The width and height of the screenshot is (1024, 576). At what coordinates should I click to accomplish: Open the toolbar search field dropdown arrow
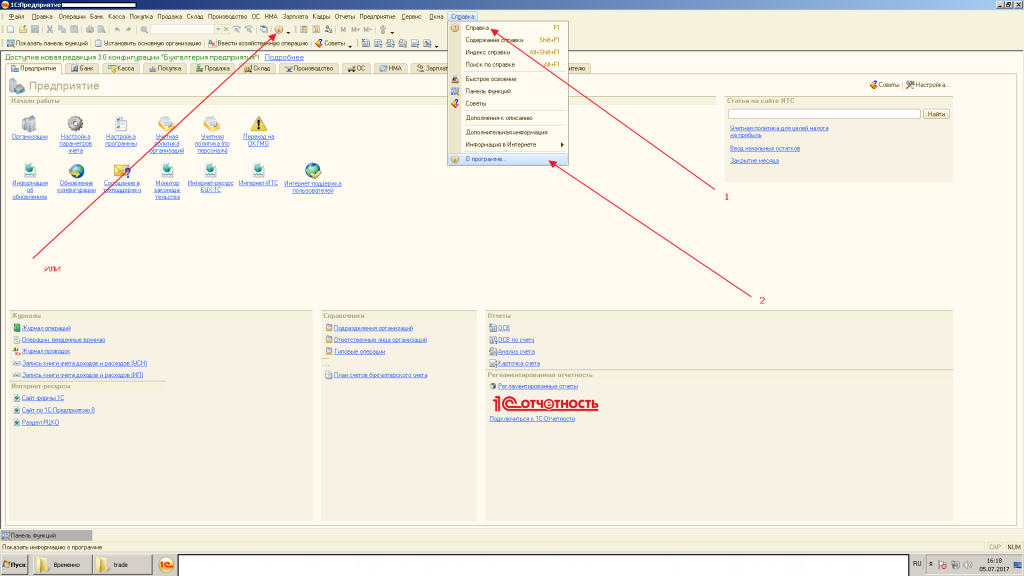click(218, 29)
